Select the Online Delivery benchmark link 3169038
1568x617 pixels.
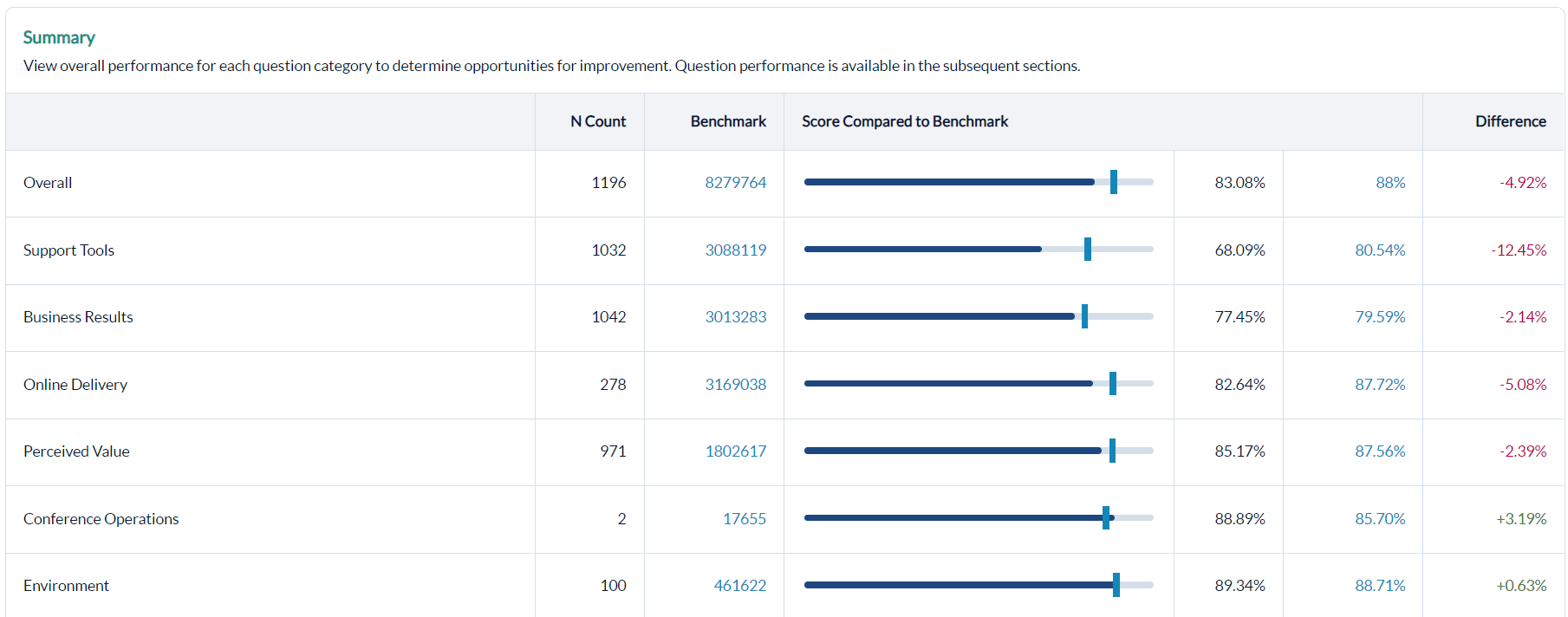pyautogui.click(x=735, y=385)
